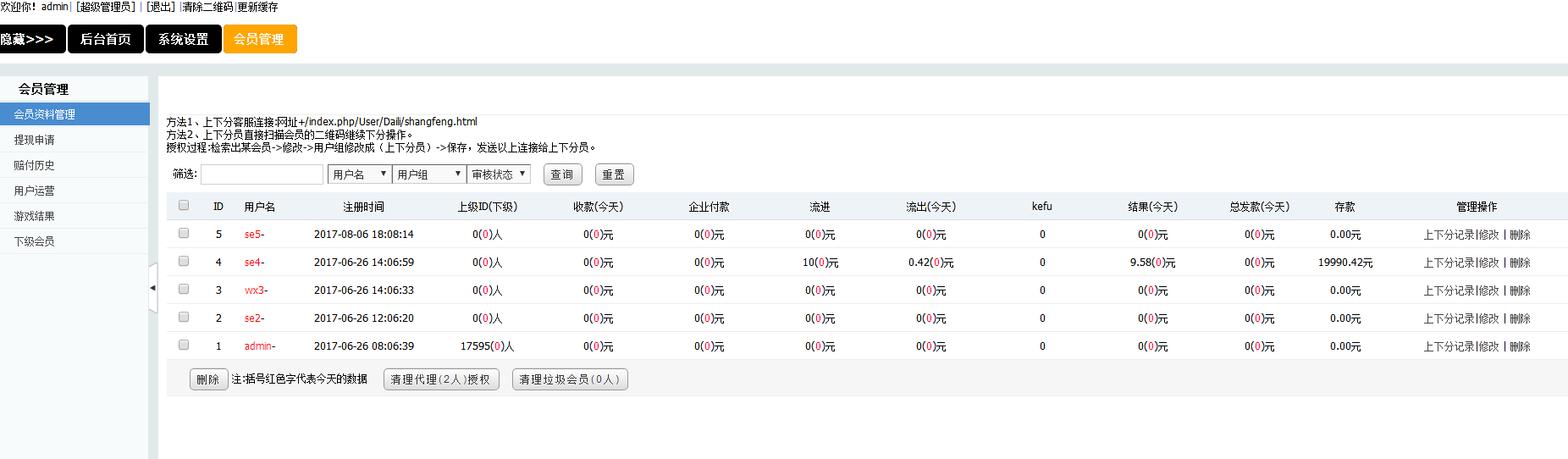Select the checkbox for admin- row

184,345
